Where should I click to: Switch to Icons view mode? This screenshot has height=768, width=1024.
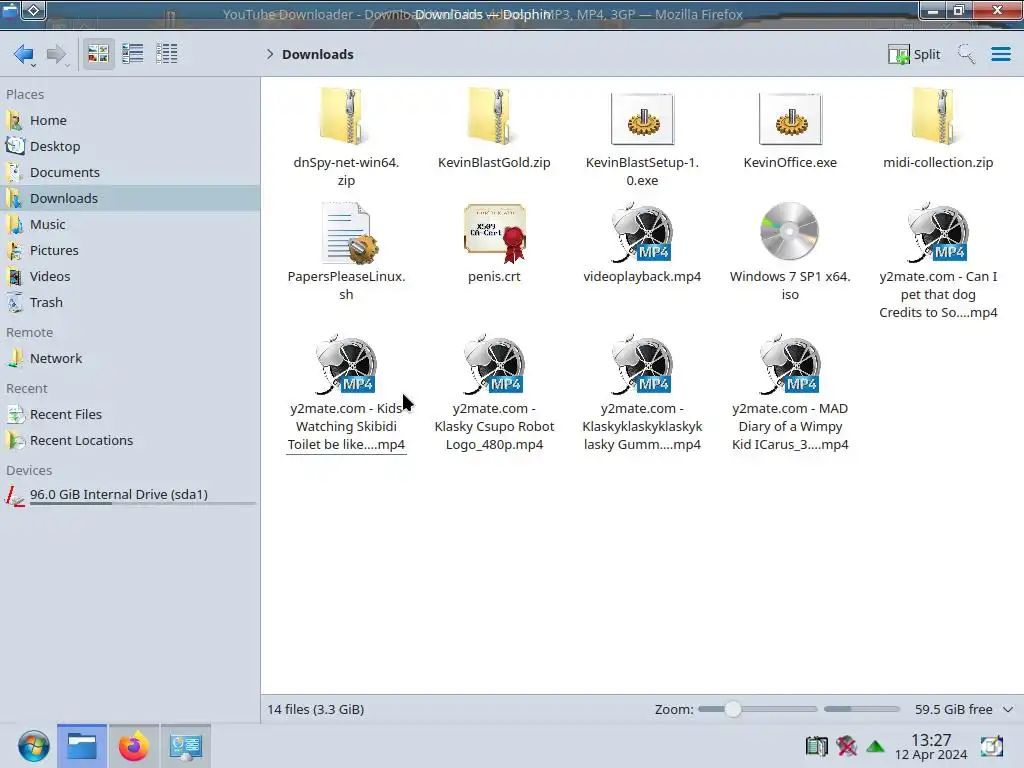click(98, 54)
